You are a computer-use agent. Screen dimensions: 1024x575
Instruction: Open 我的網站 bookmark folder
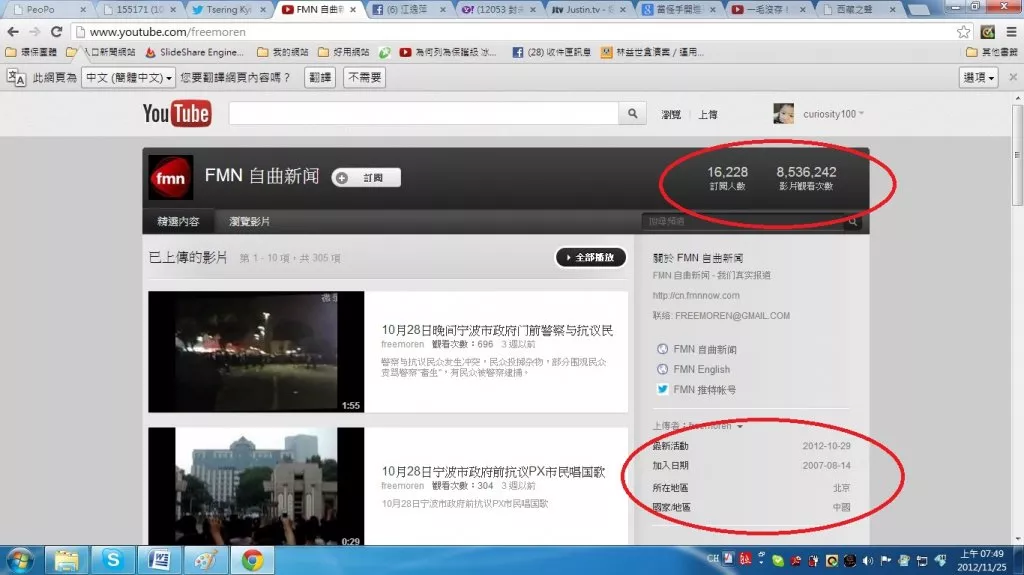tap(283, 52)
